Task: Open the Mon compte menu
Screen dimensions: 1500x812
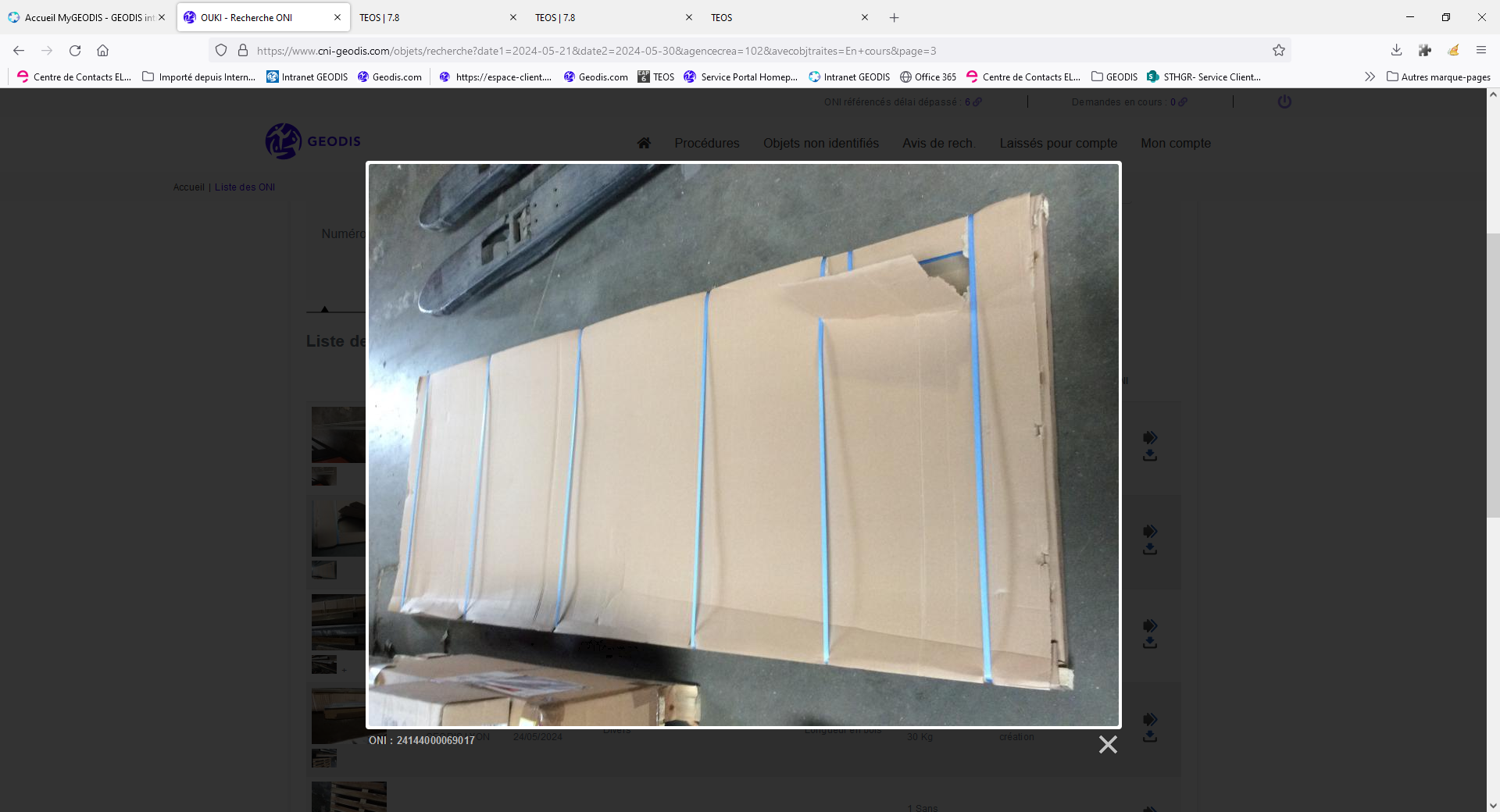Action: (1175, 143)
